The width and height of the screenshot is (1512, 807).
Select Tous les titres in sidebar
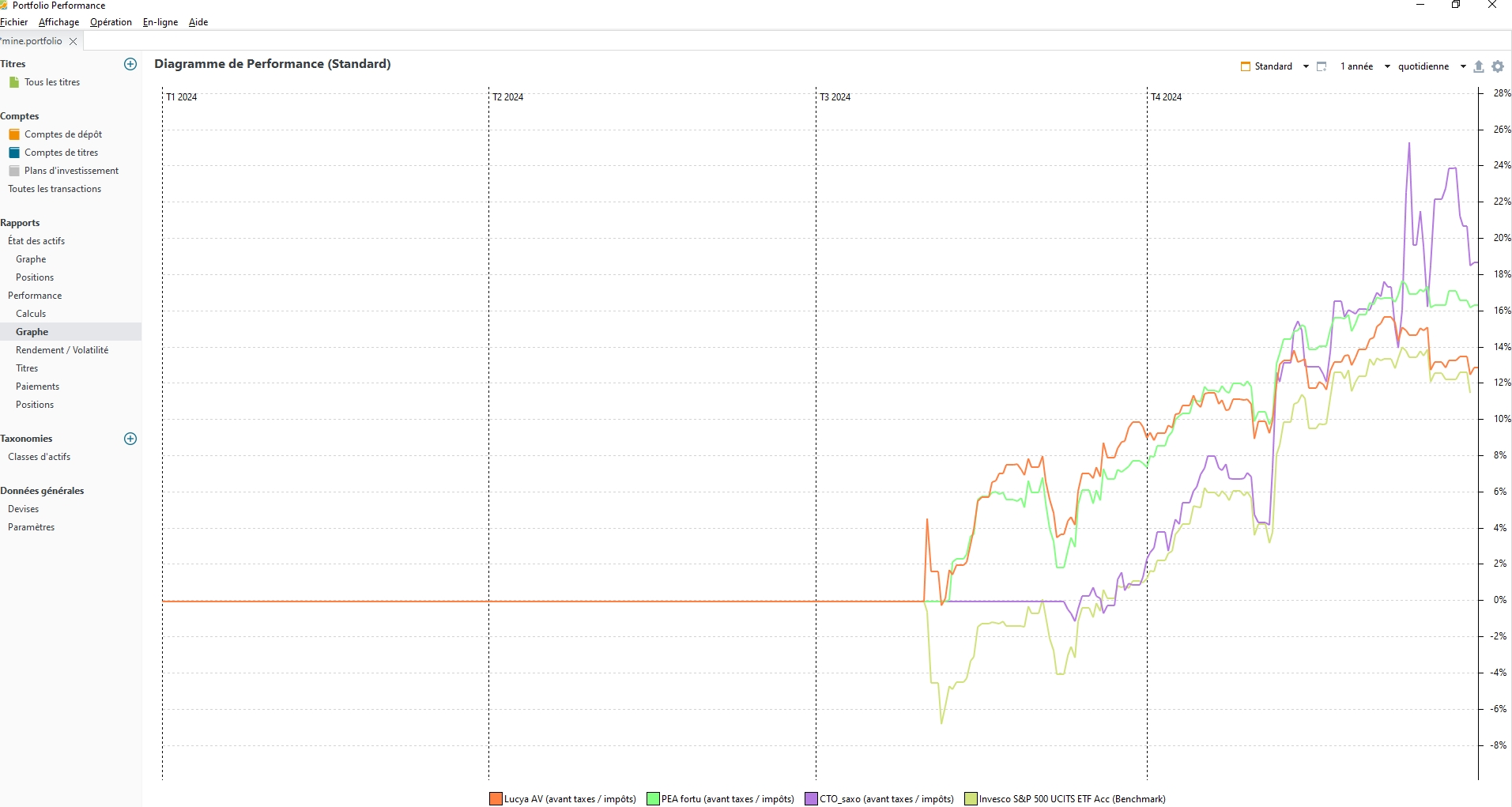pos(52,82)
